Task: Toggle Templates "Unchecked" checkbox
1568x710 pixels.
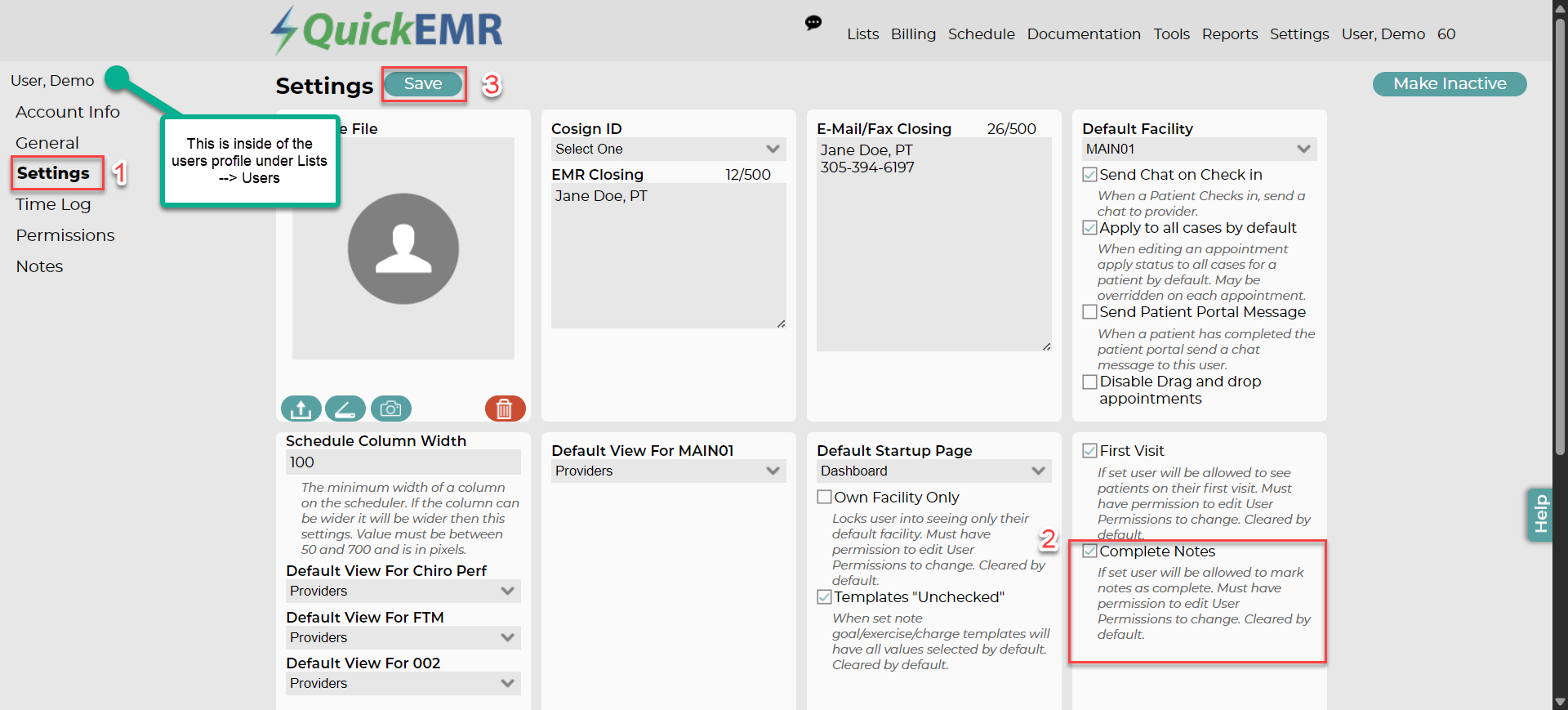Action: pyautogui.click(x=824, y=597)
